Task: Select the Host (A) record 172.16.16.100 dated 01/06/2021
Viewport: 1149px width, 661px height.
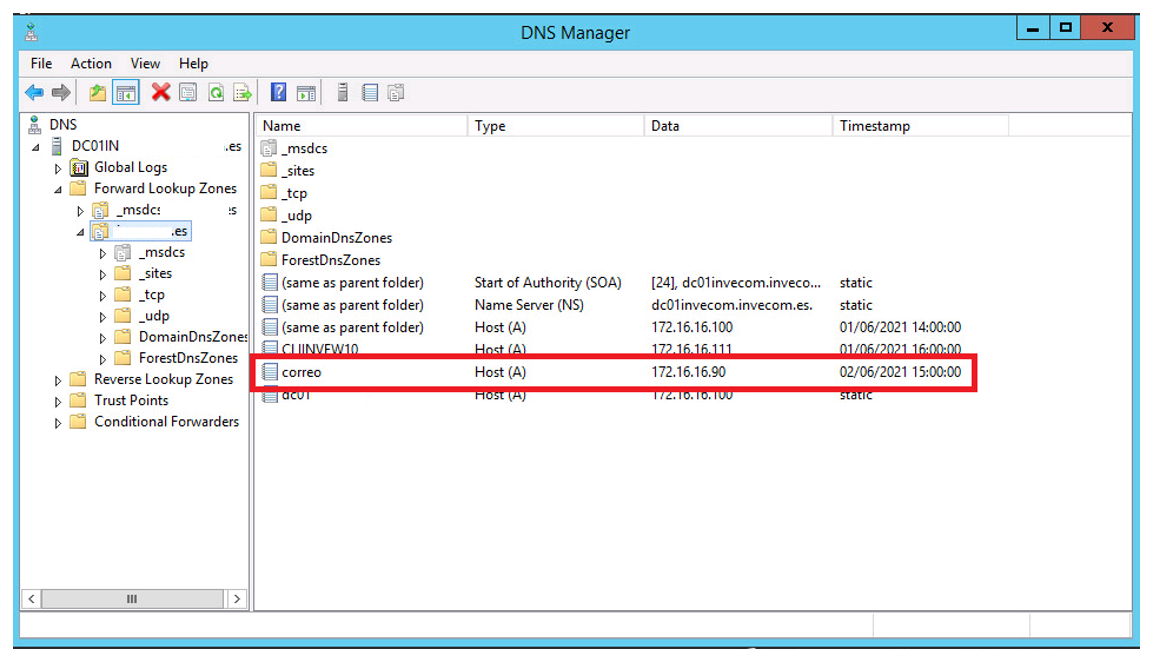Action: pos(613,328)
